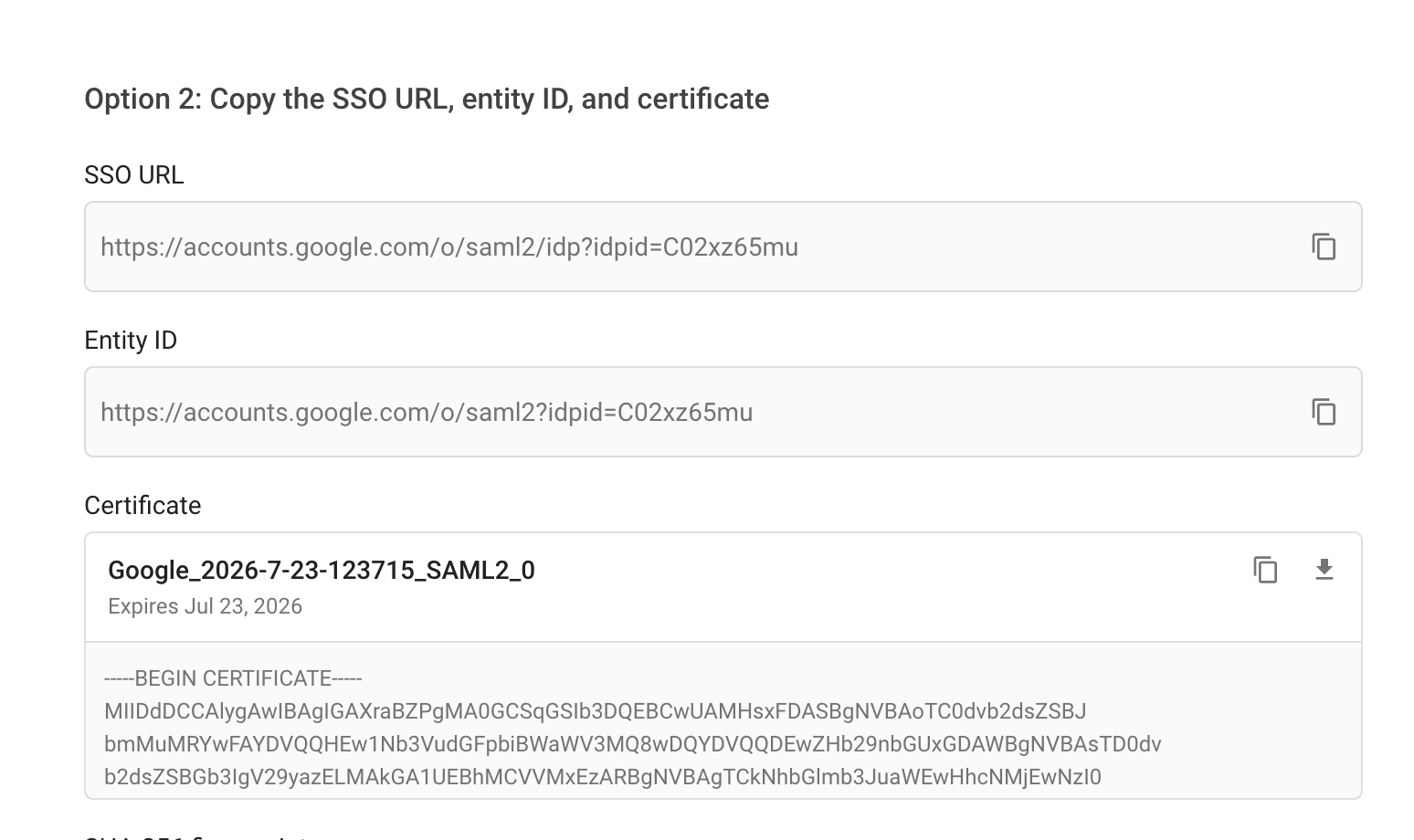Copy the Entity ID to clipboard
The width and height of the screenshot is (1414, 840).
click(x=1324, y=412)
